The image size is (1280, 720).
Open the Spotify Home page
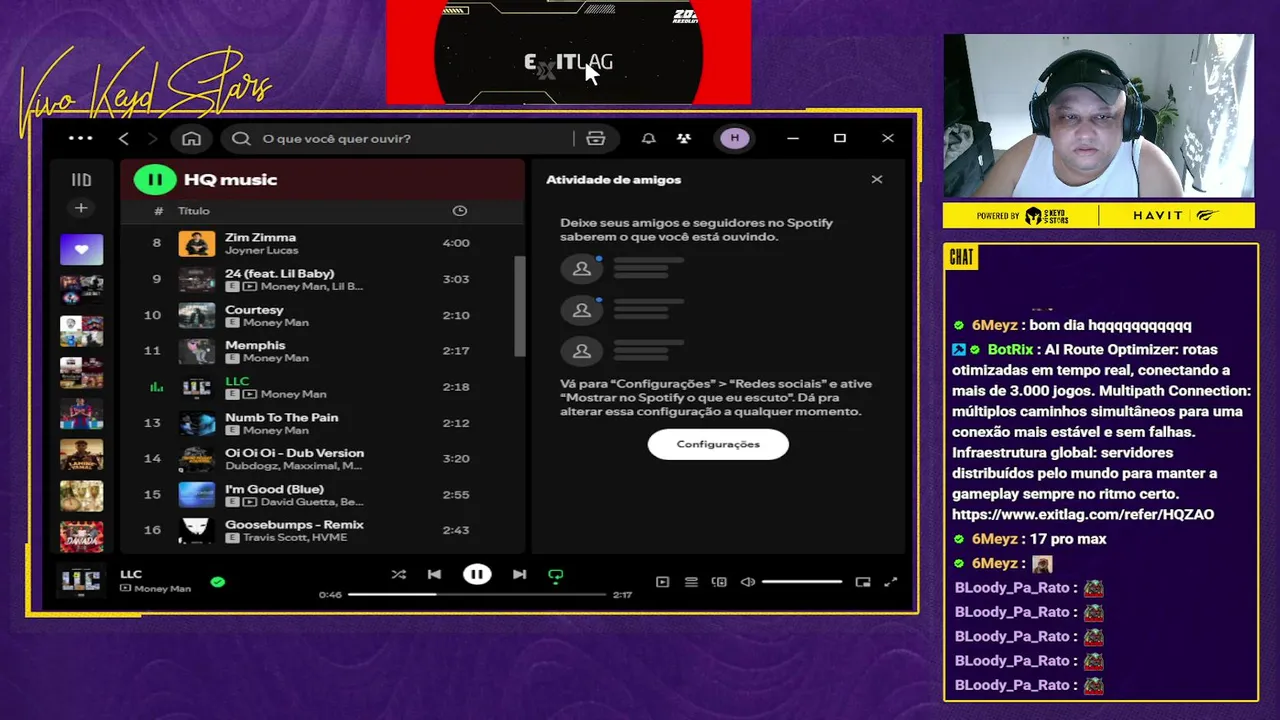[x=191, y=138]
